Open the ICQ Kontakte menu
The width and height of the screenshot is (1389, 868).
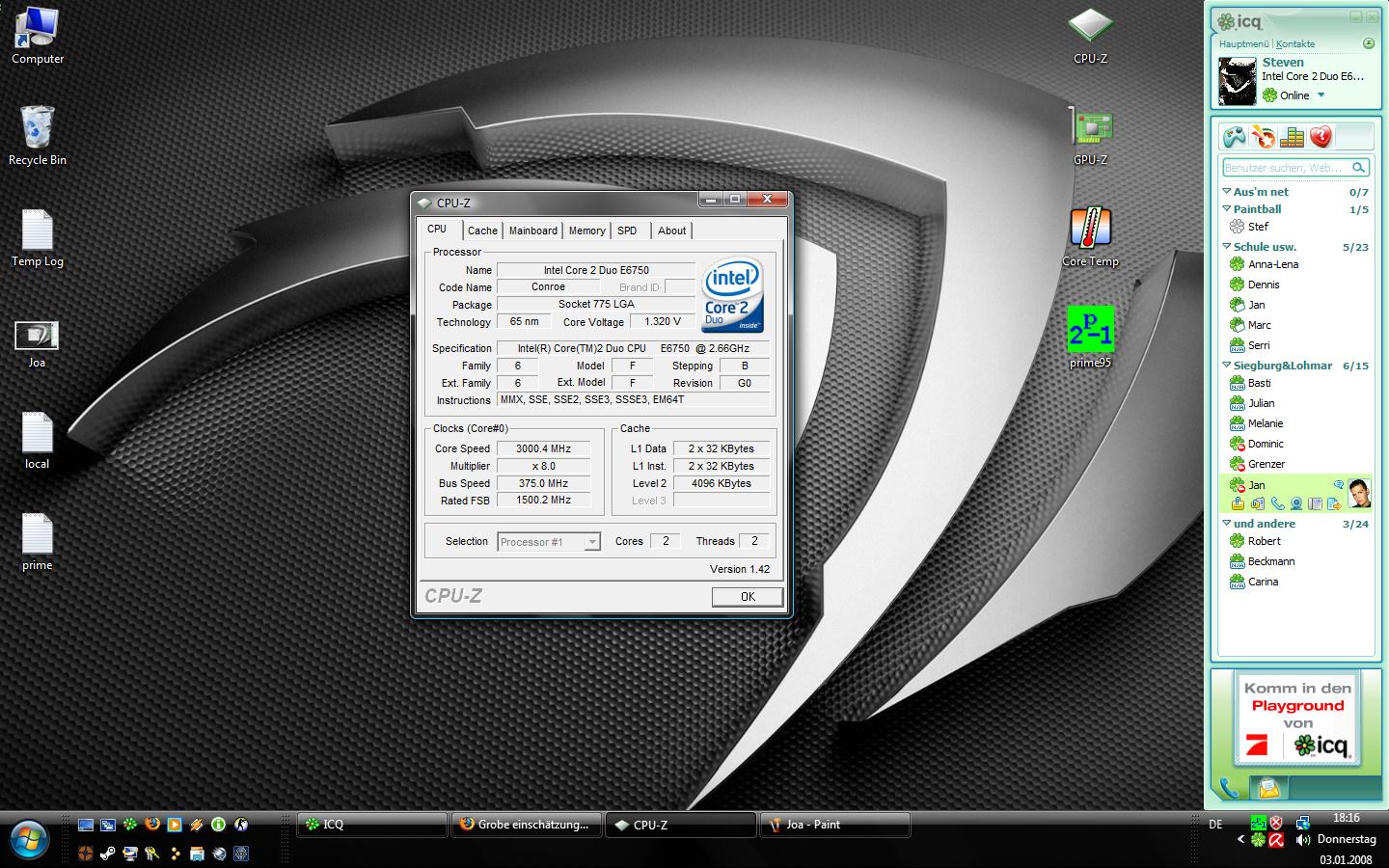click(1295, 43)
